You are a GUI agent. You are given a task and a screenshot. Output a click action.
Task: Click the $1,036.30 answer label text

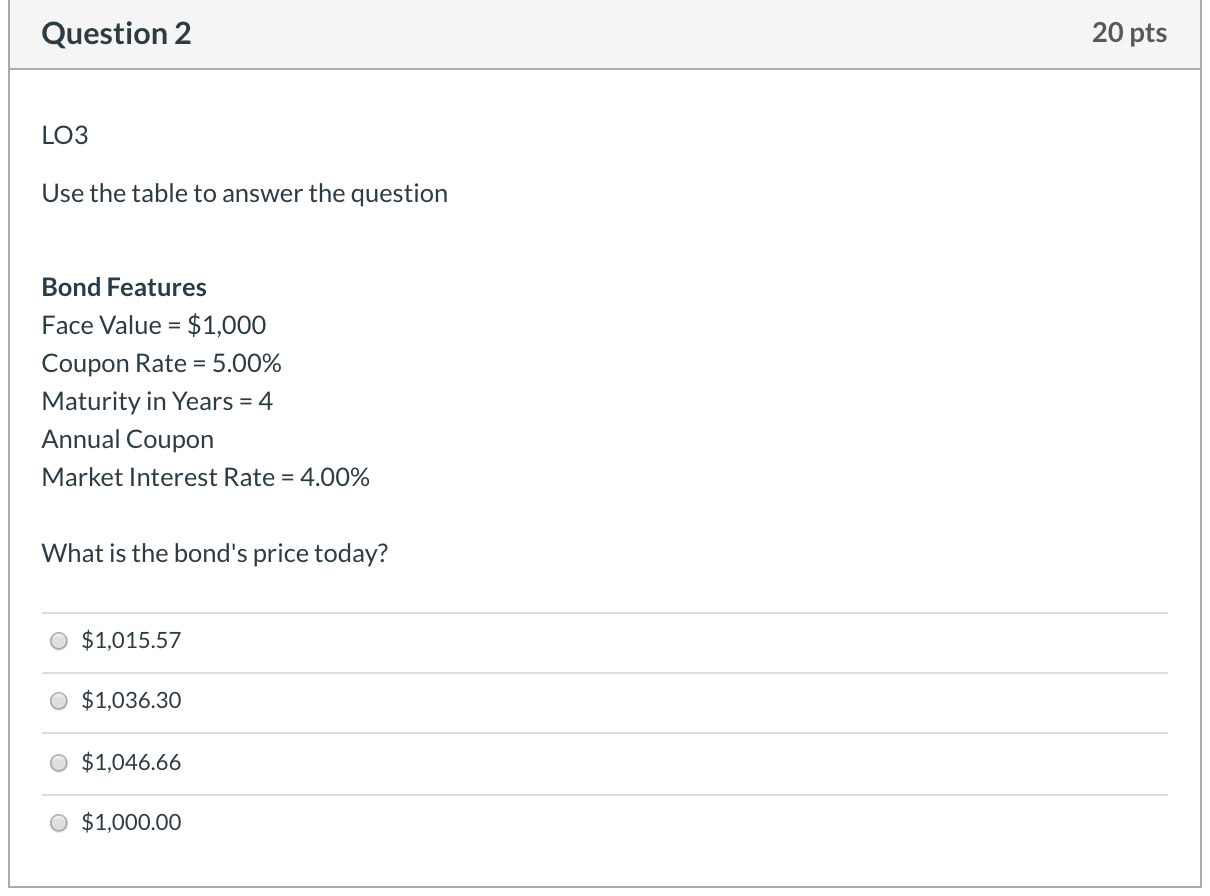click(131, 701)
